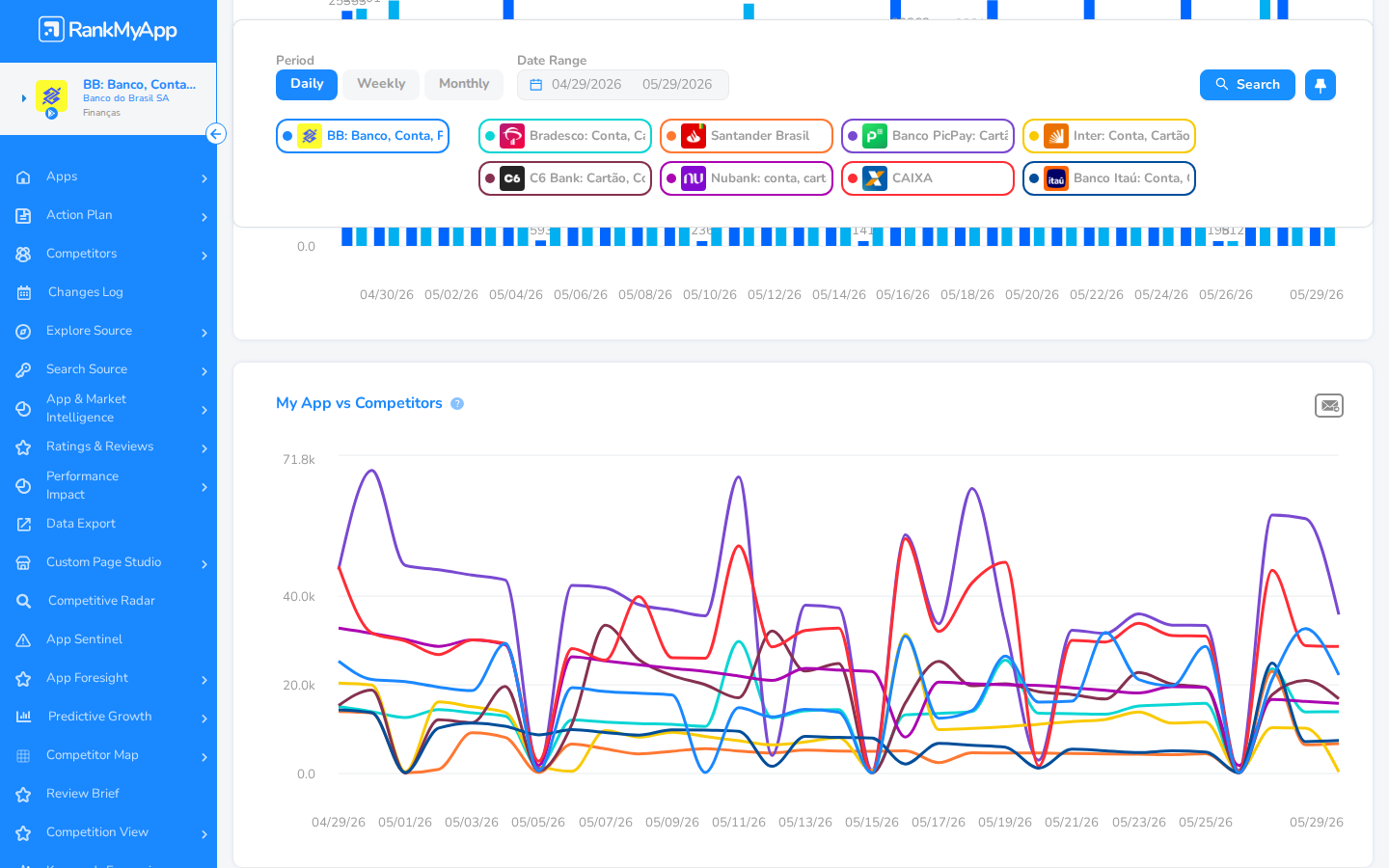The image size is (1389, 868).
Task: Toggle Nubank series chip
Action: pos(747,178)
